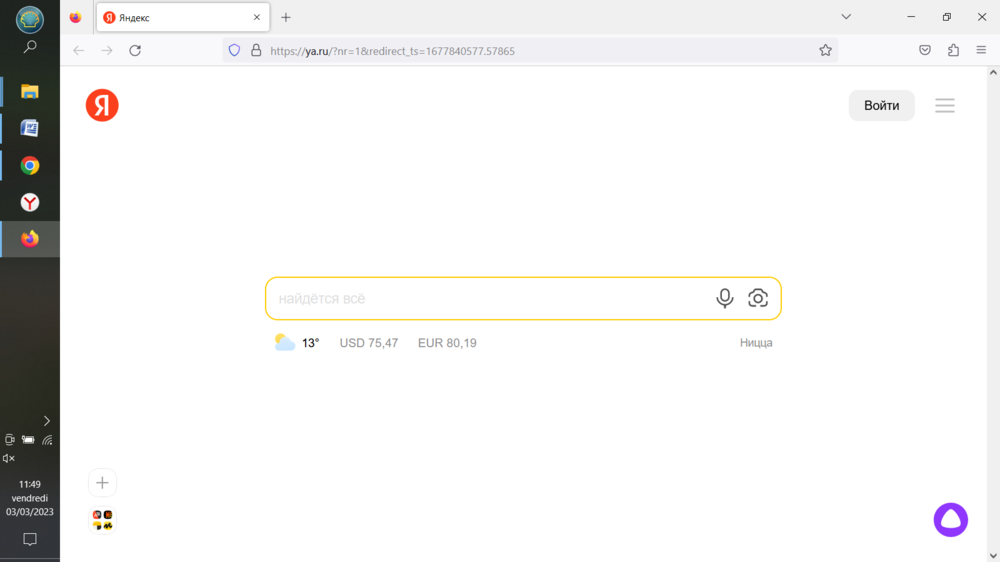Reload the current page
Image resolution: width=1000 pixels, height=562 pixels.
click(135, 50)
